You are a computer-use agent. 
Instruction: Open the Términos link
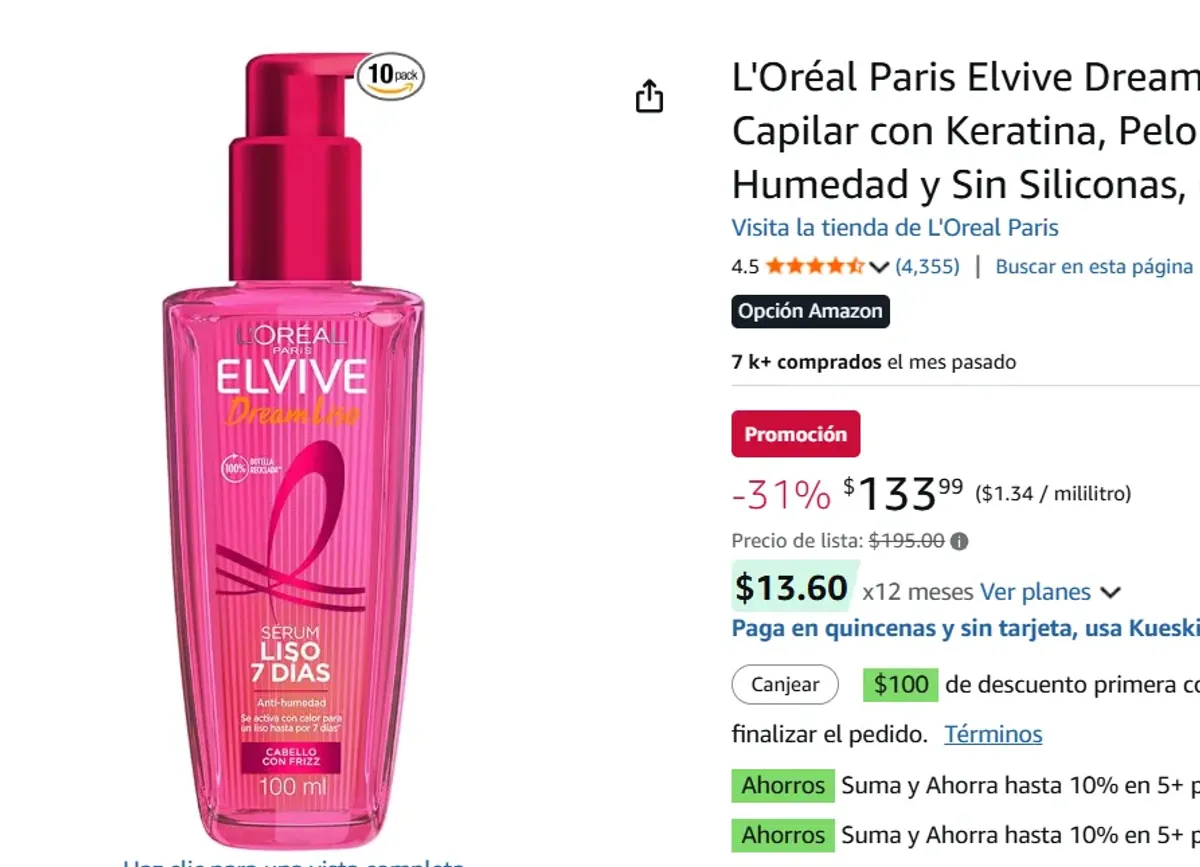993,735
